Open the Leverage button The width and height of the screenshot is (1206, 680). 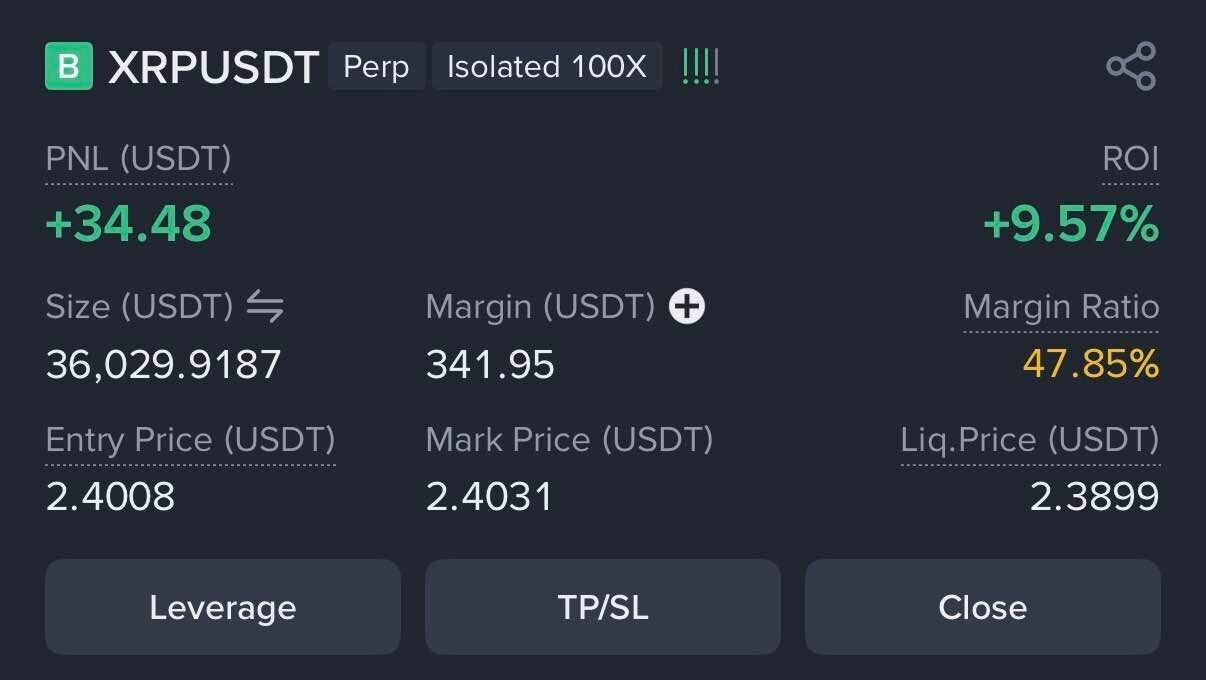[x=223, y=607]
